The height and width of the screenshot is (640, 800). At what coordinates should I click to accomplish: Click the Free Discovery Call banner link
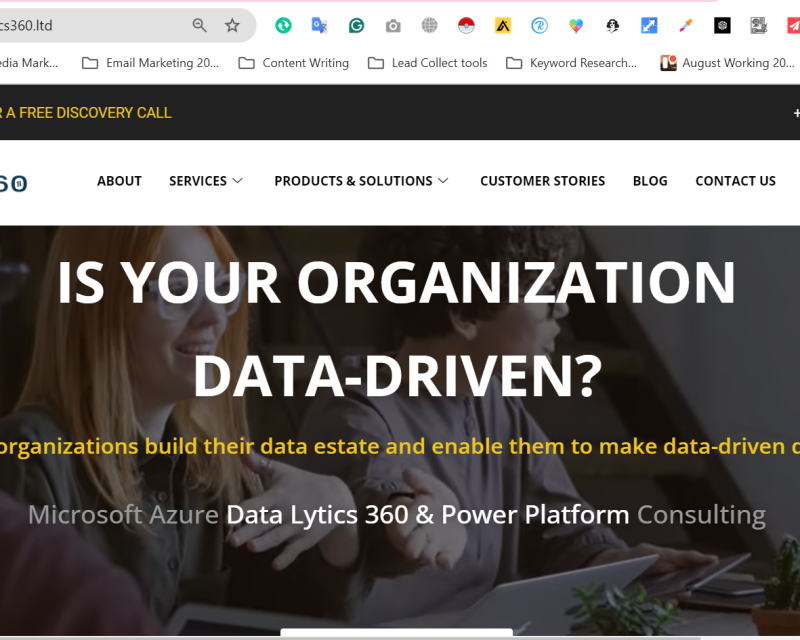tap(86, 113)
